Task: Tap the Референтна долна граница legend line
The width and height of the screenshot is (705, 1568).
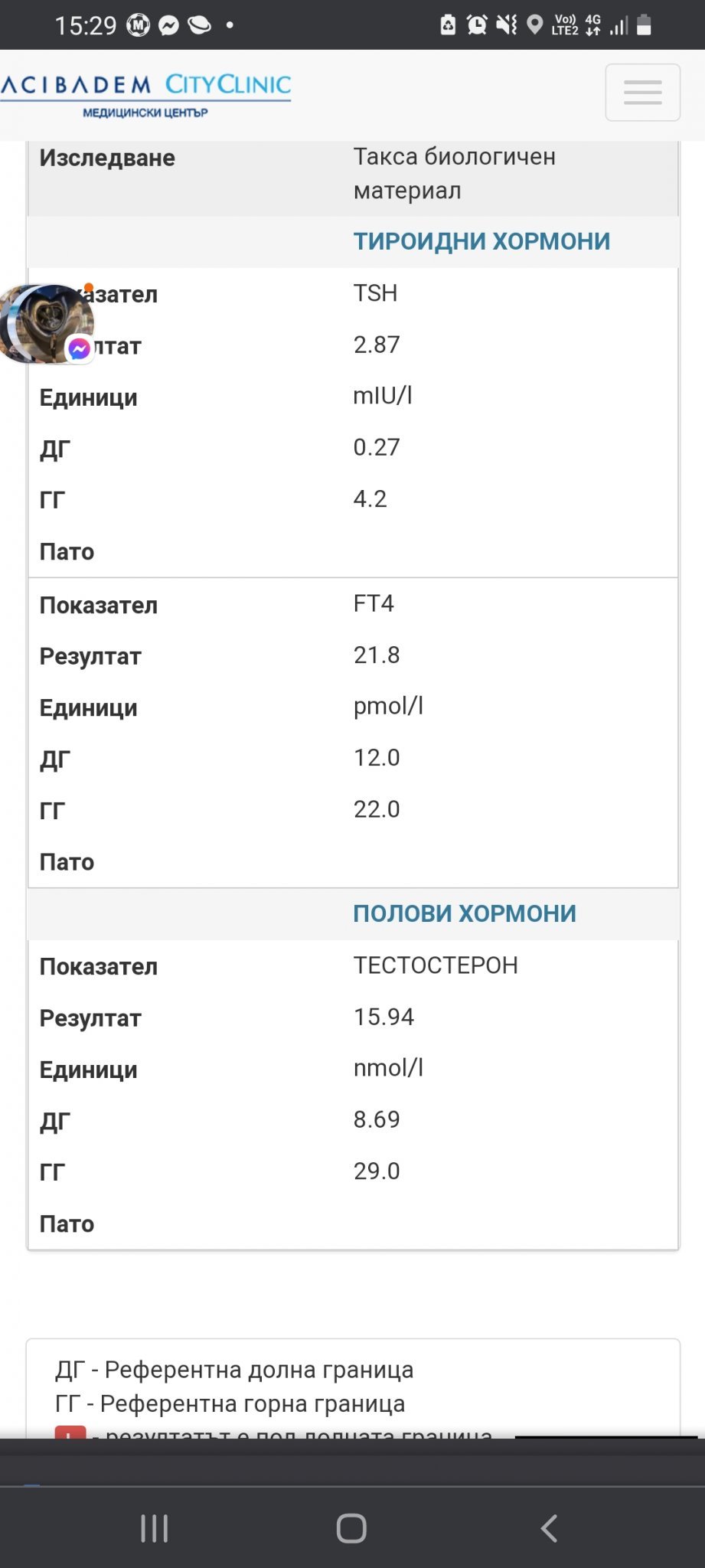Action: (234, 1370)
